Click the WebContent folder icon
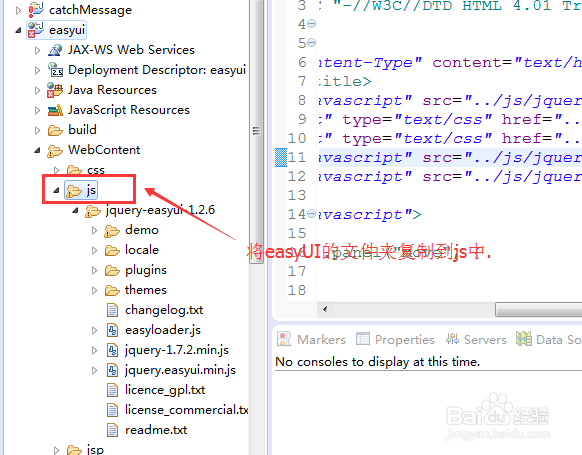 pyautogui.click(x=55, y=151)
